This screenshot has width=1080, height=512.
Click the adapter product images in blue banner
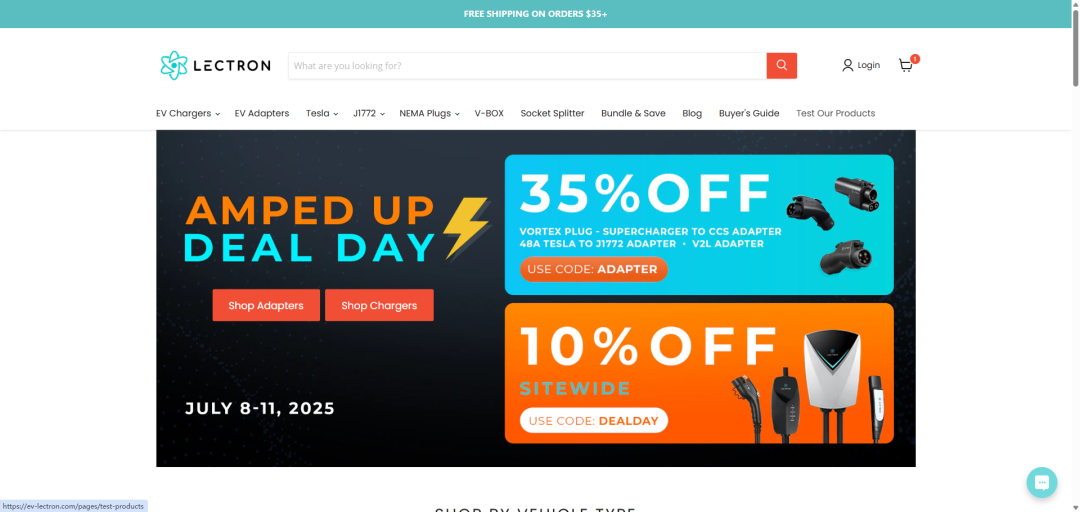(x=831, y=225)
